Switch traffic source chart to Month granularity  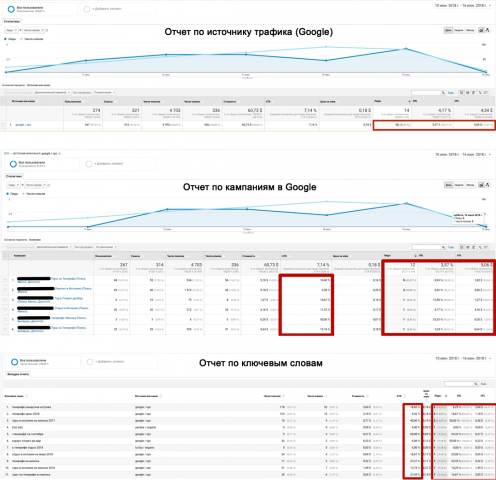click(470, 30)
